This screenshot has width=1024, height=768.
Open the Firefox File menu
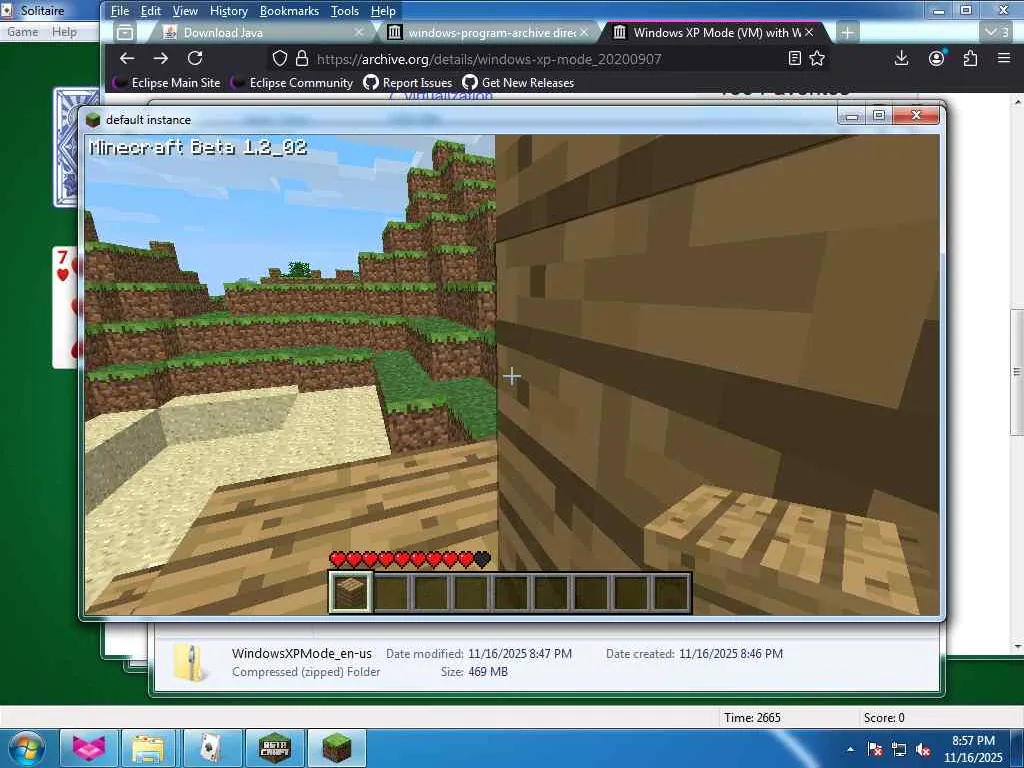(120, 11)
